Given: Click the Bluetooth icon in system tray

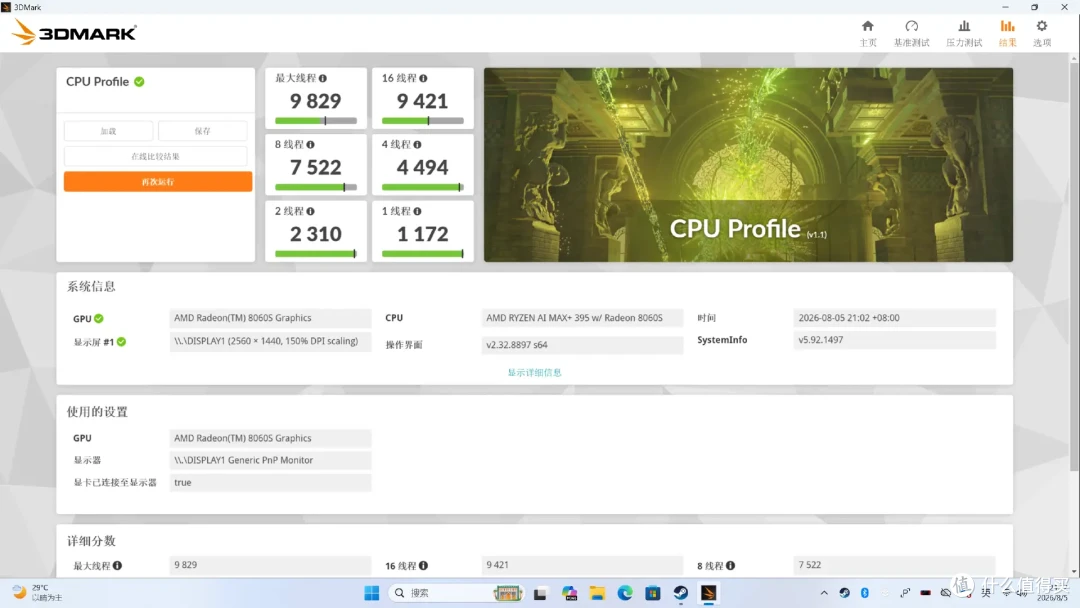Looking at the screenshot, I should [864, 592].
